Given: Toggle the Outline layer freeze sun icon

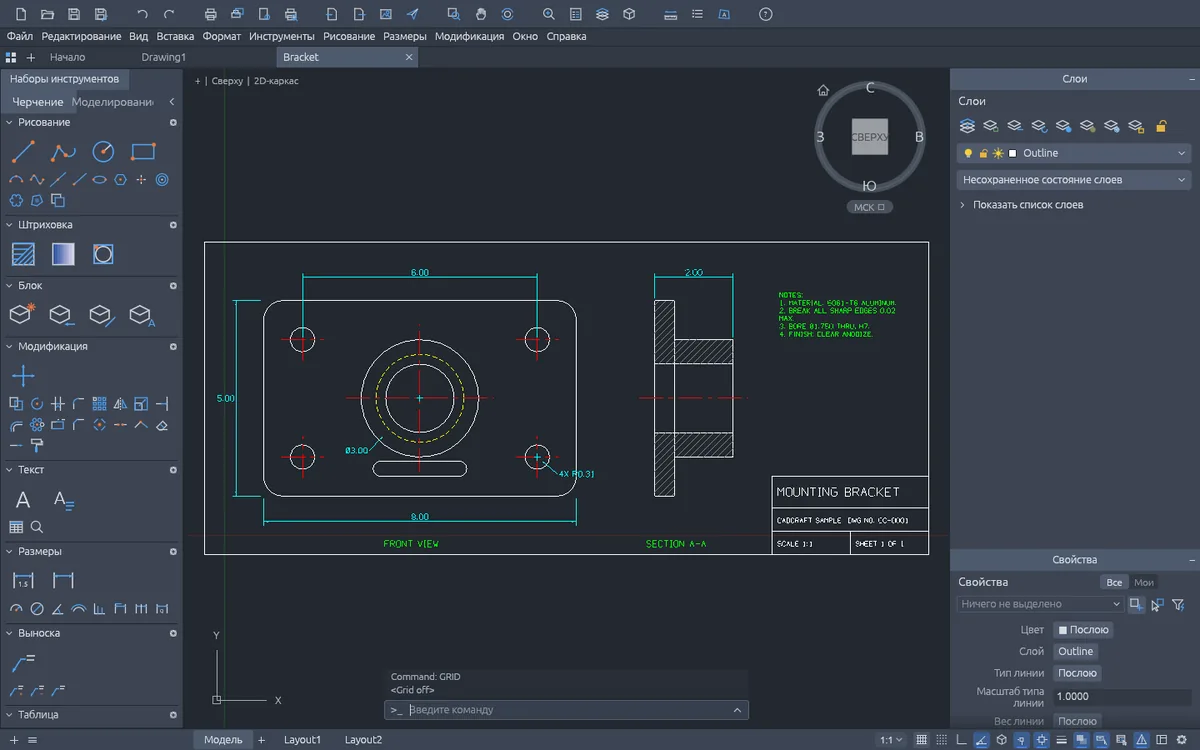Looking at the screenshot, I should point(998,153).
